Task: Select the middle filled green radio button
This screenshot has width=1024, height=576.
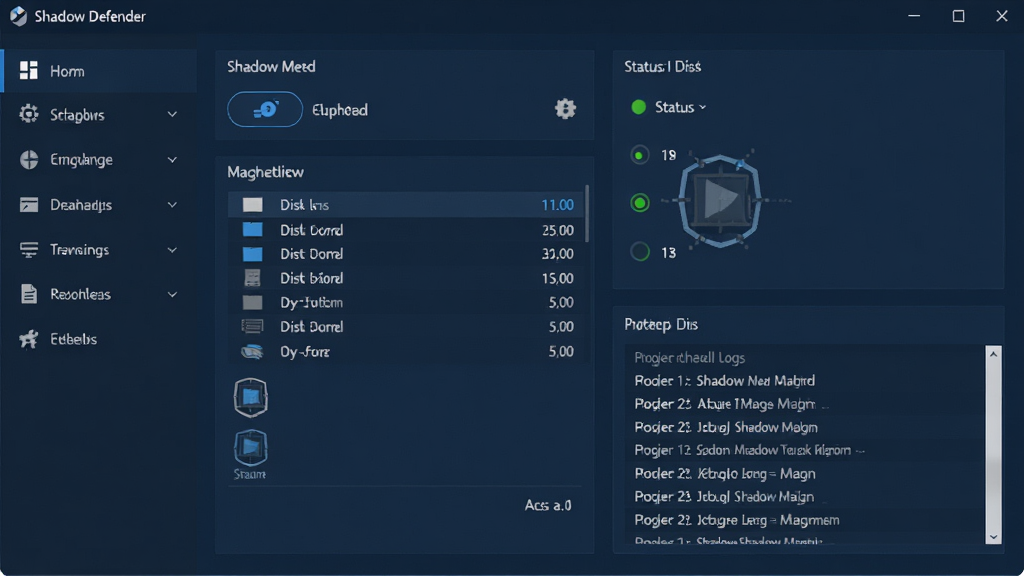Action: pos(639,203)
